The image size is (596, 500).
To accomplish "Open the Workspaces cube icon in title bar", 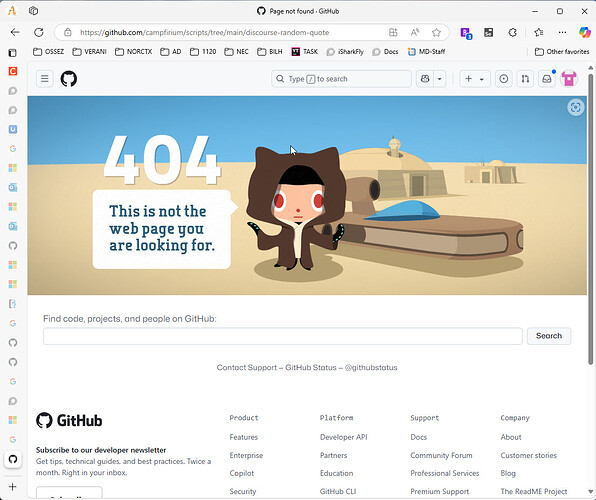I will [x=33, y=11].
